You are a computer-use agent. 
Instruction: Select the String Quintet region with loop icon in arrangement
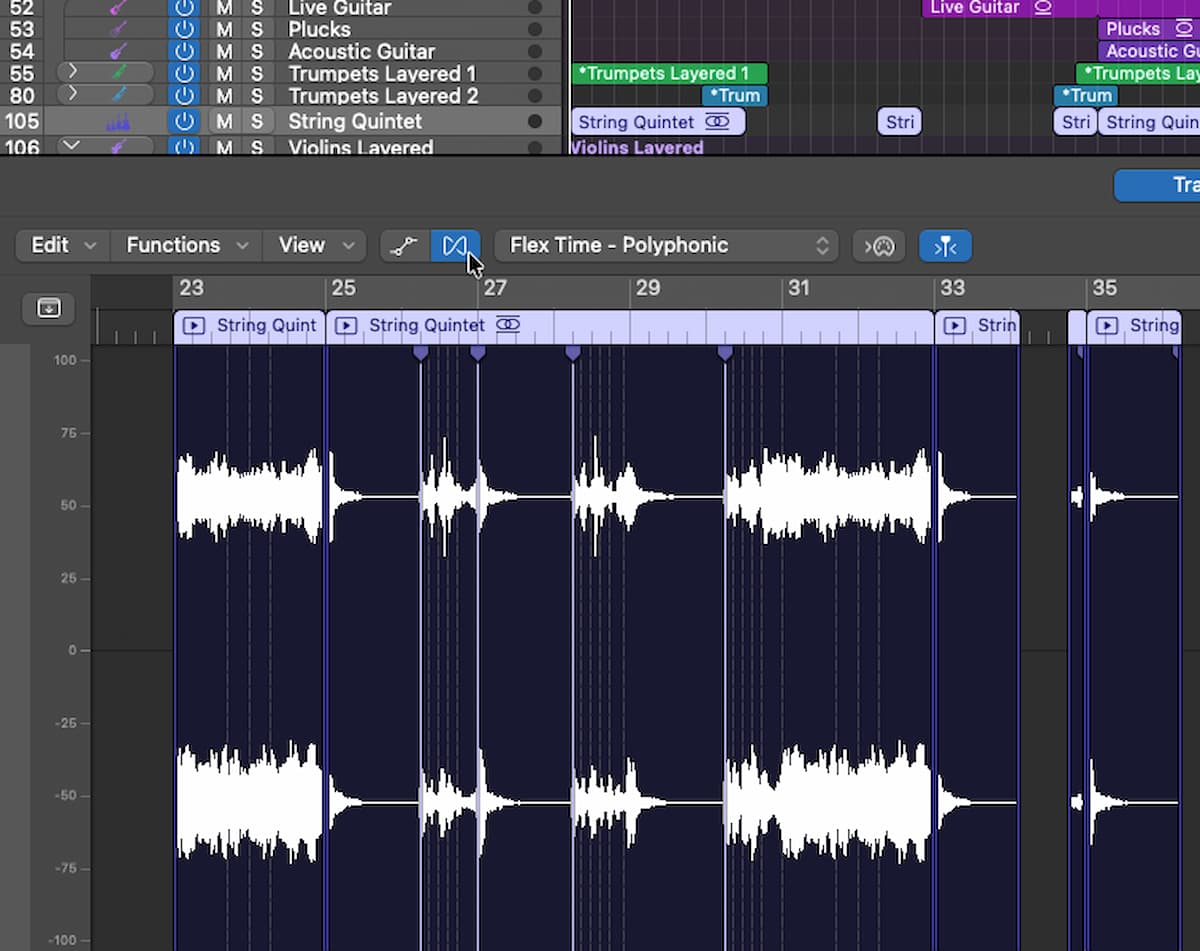point(657,122)
